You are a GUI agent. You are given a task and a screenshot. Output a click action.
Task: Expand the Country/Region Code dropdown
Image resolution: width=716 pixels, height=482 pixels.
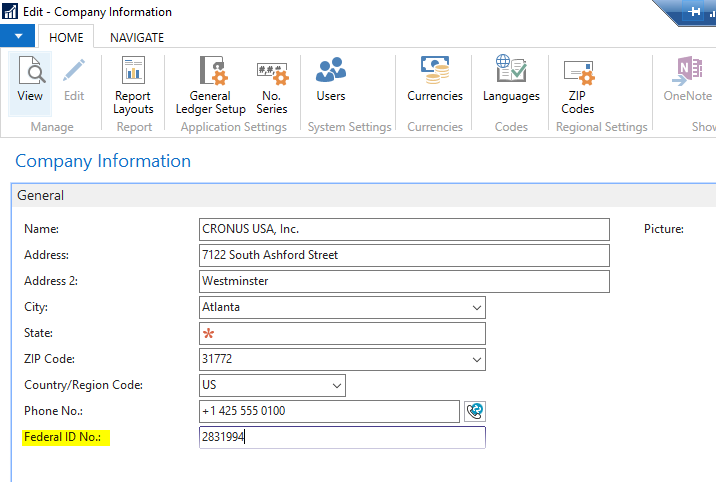pos(337,386)
